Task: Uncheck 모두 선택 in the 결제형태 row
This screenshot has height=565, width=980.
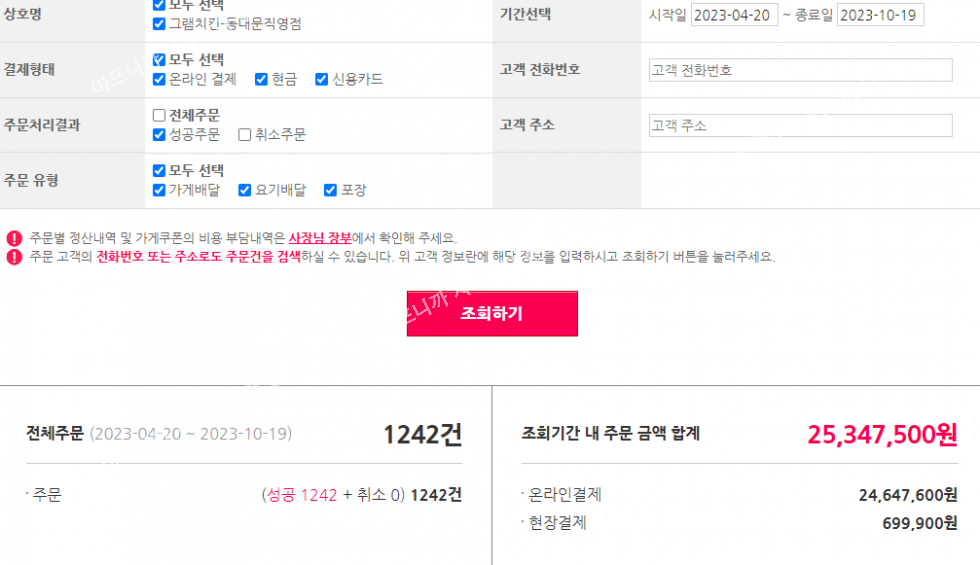Action: click(x=159, y=60)
